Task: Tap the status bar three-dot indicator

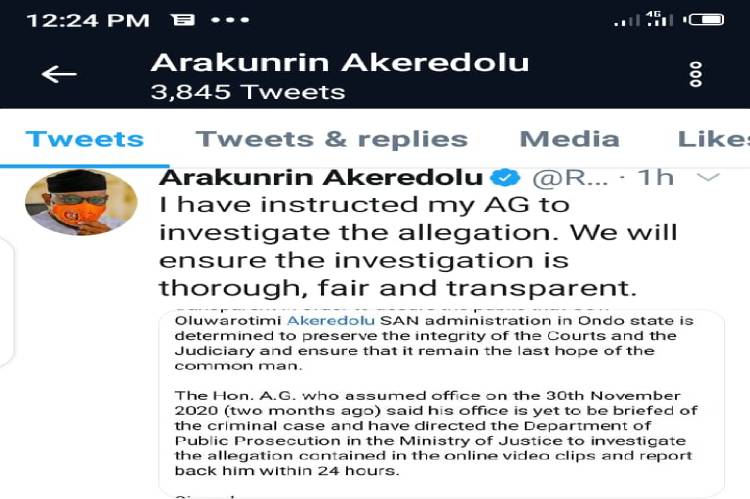Action: [230, 20]
